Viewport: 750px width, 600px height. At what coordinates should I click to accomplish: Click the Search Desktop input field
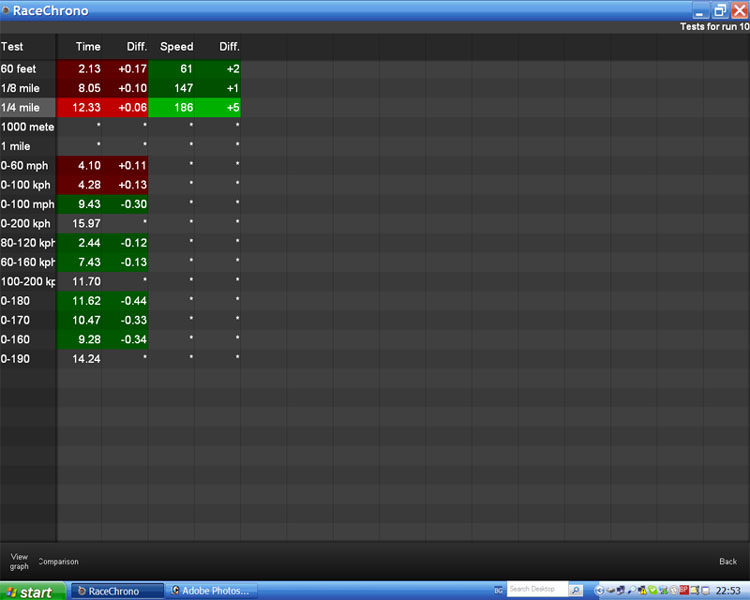pyautogui.click(x=536, y=590)
